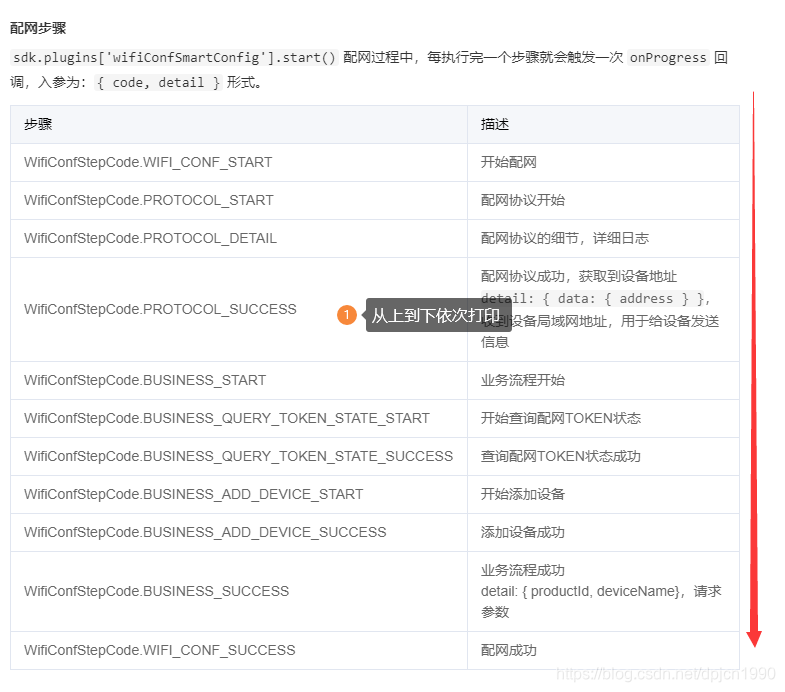Click the detail: { data: { address } } code

tap(592, 299)
